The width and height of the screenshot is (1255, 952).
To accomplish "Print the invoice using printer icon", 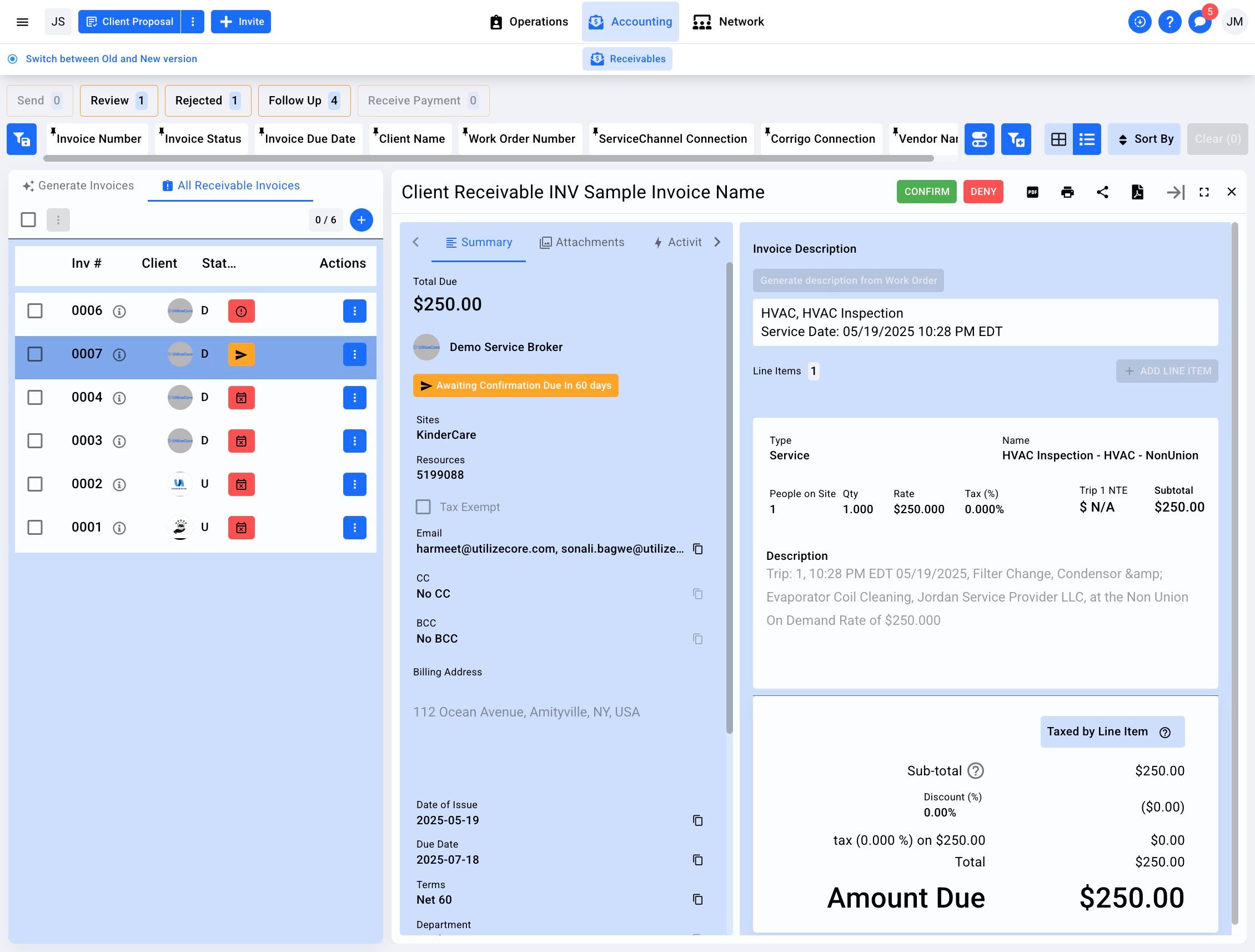I will [x=1067, y=192].
